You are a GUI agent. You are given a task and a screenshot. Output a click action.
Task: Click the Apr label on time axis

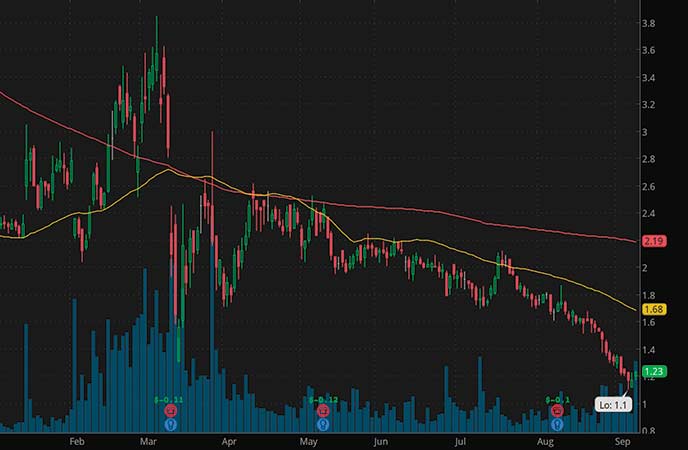tap(228, 439)
